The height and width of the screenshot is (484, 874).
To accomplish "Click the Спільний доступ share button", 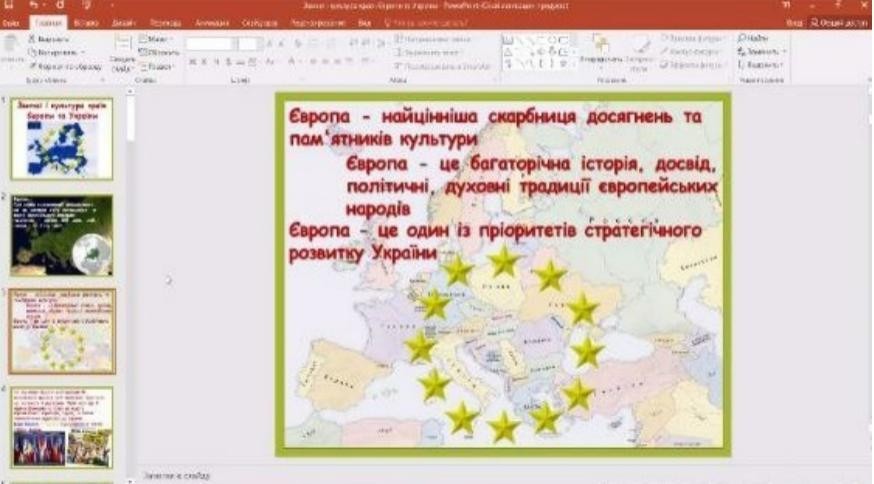I will point(839,23).
